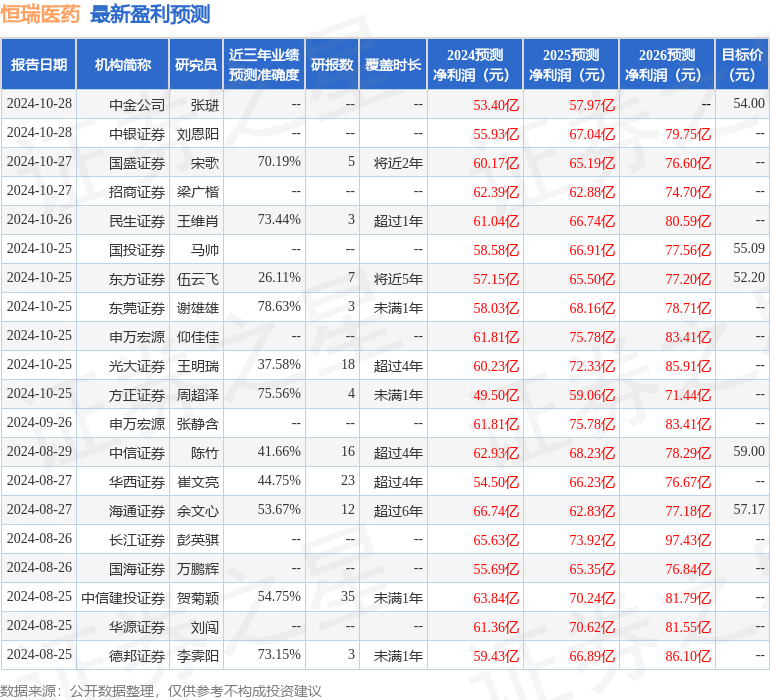Viewport: 770px width, 700px height.
Task: Click target price 55.09
Action: [749, 248]
